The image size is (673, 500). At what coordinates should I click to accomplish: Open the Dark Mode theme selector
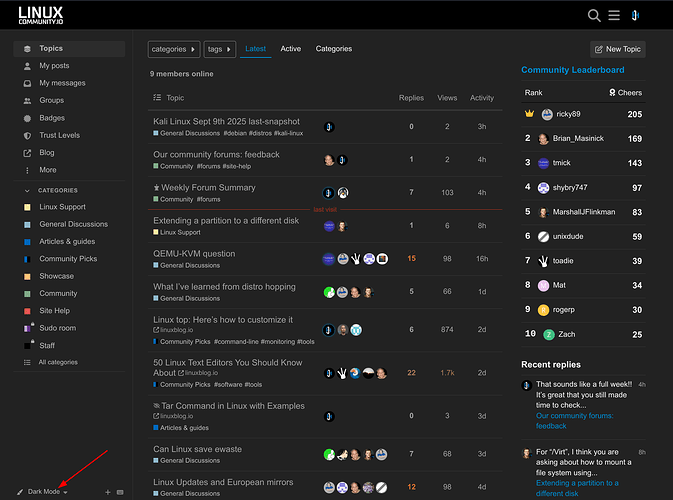tap(44, 492)
